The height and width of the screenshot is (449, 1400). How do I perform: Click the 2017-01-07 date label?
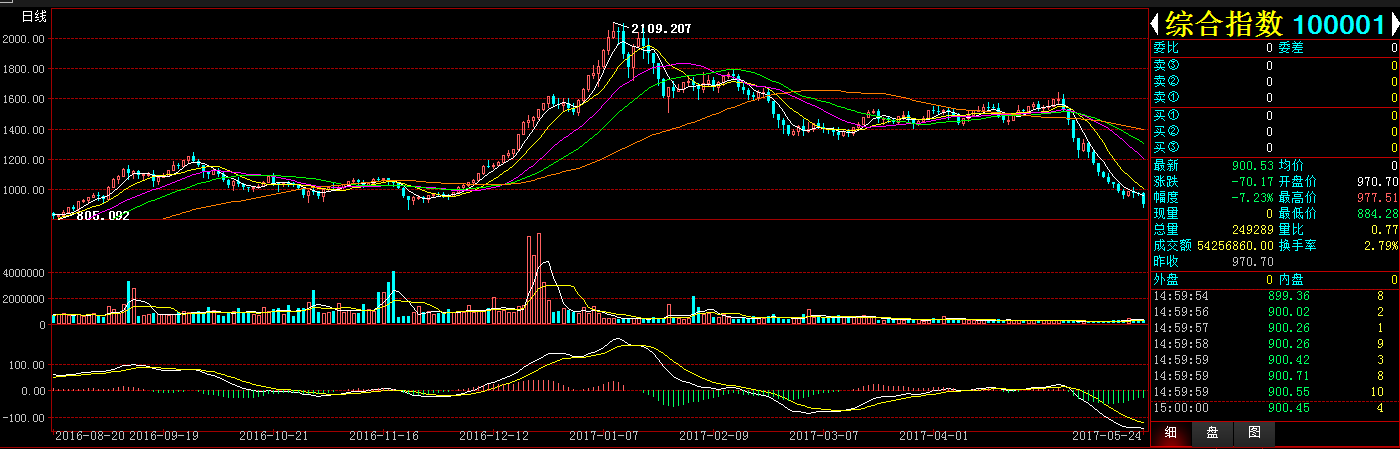tap(605, 436)
